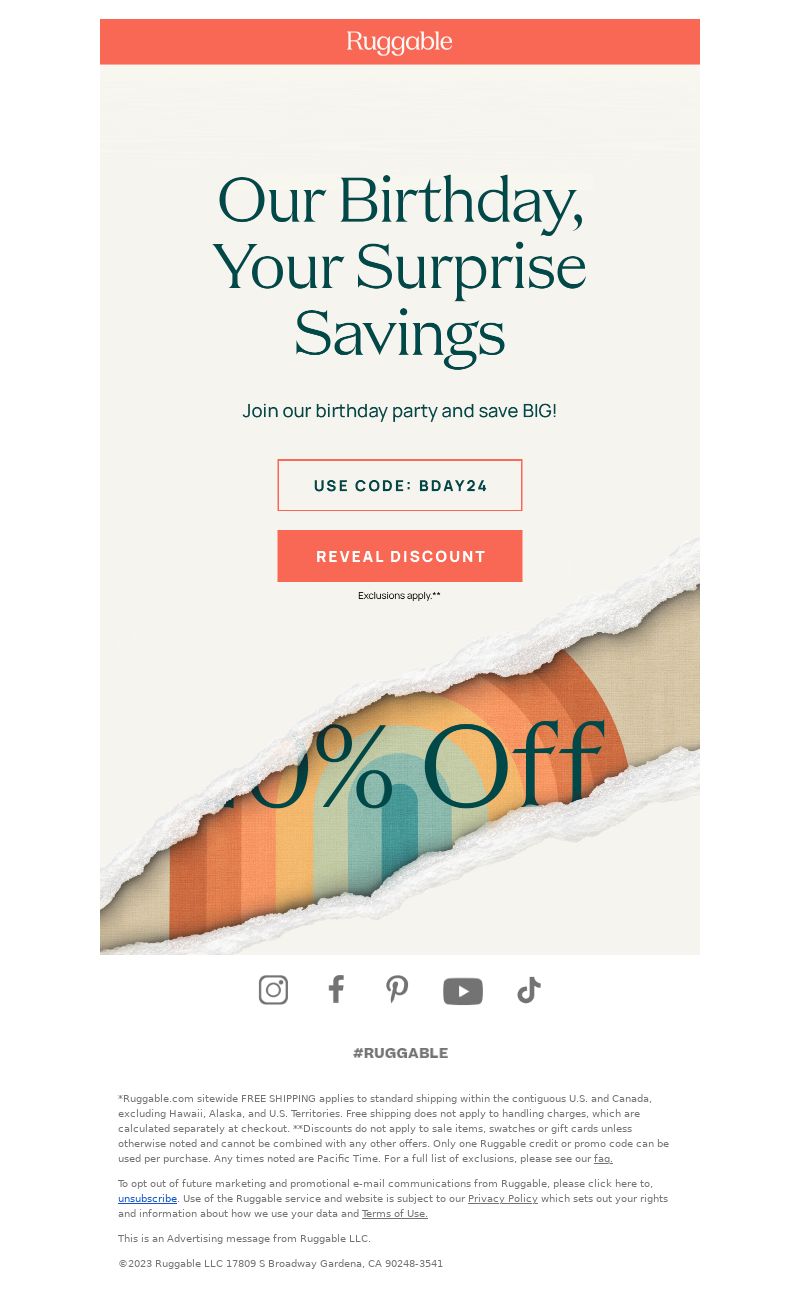Click the REVEAL DISCOUNT button
The height and width of the screenshot is (1300, 800).
[x=400, y=556]
